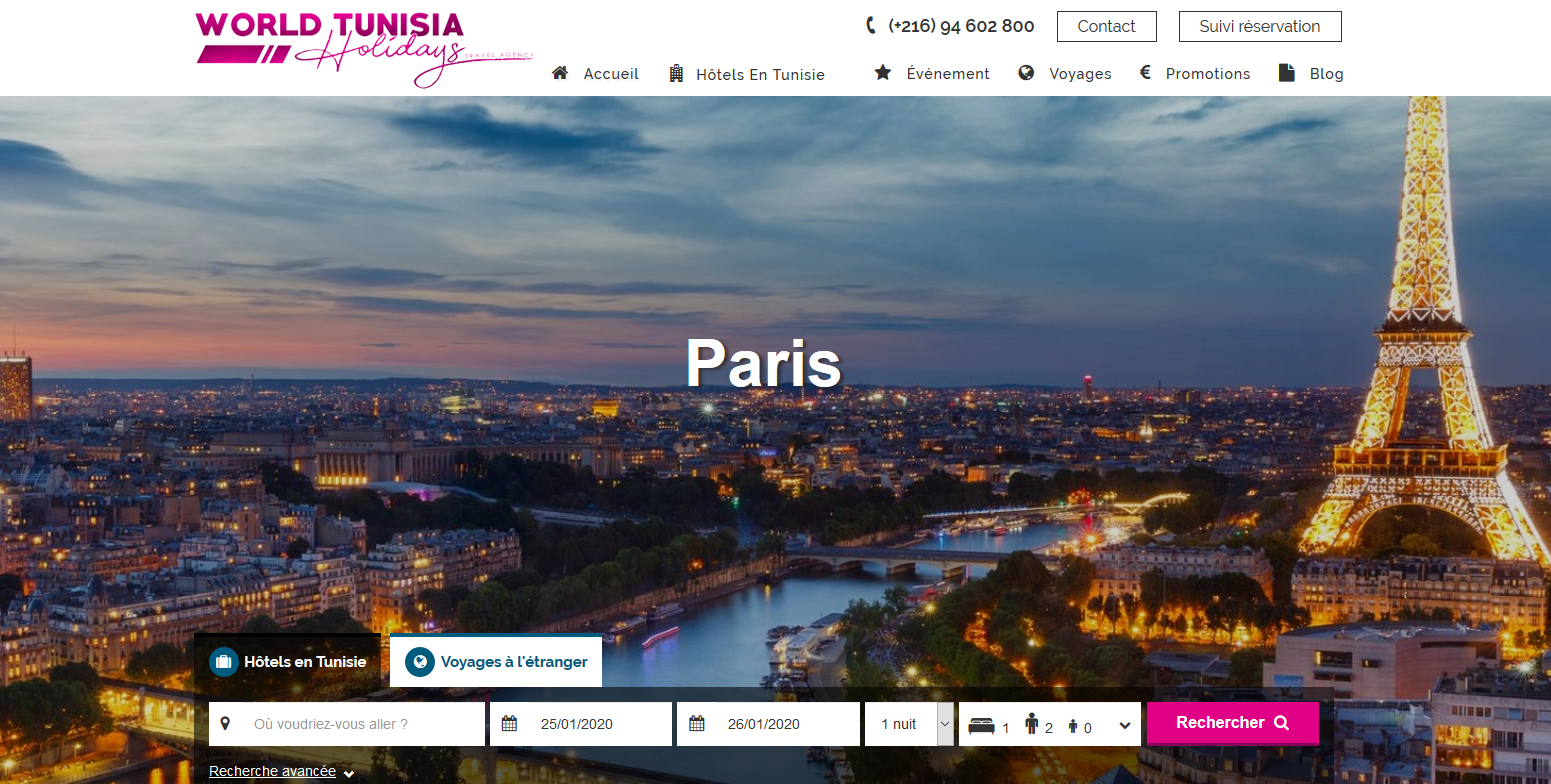Click the globe icon beside Voyages
1551x784 pixels.
pyautogui.click(x=1026, y=73)
